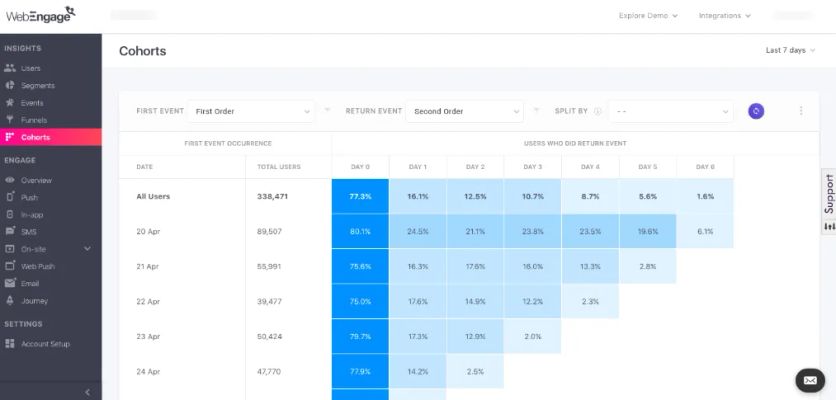Click the filter icon after First Event

(x=327, y=110)
